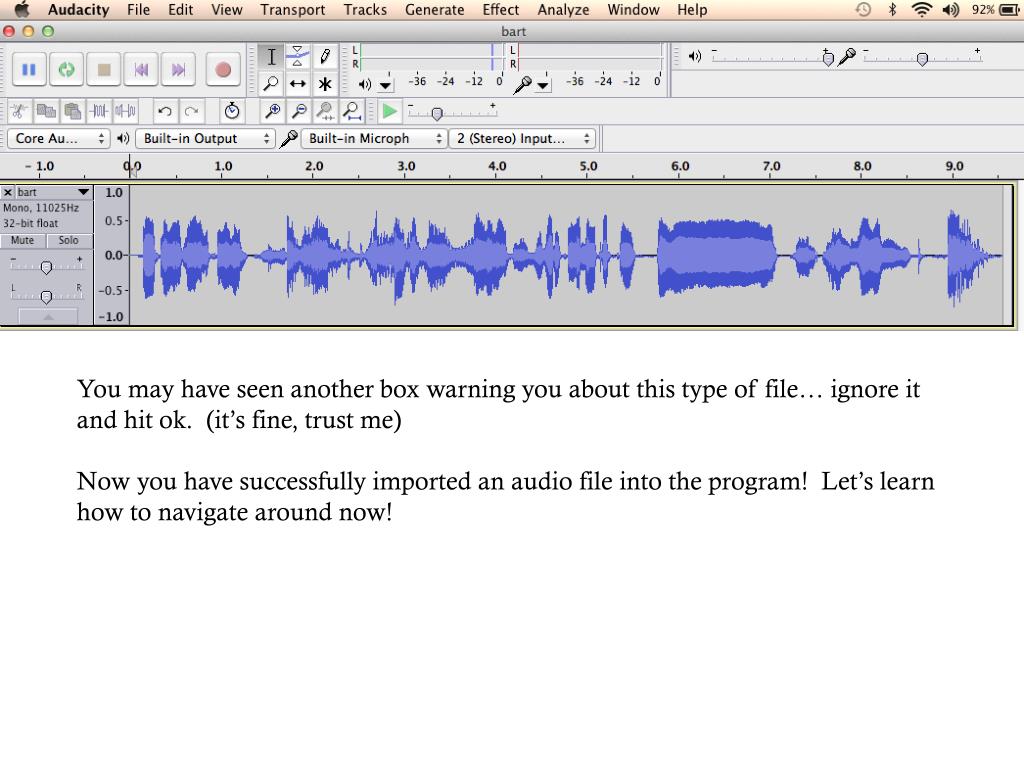Viewport: 1024px width, 768px height.
Task: Select the Envelope tool
Action: (x=298, y=57)
